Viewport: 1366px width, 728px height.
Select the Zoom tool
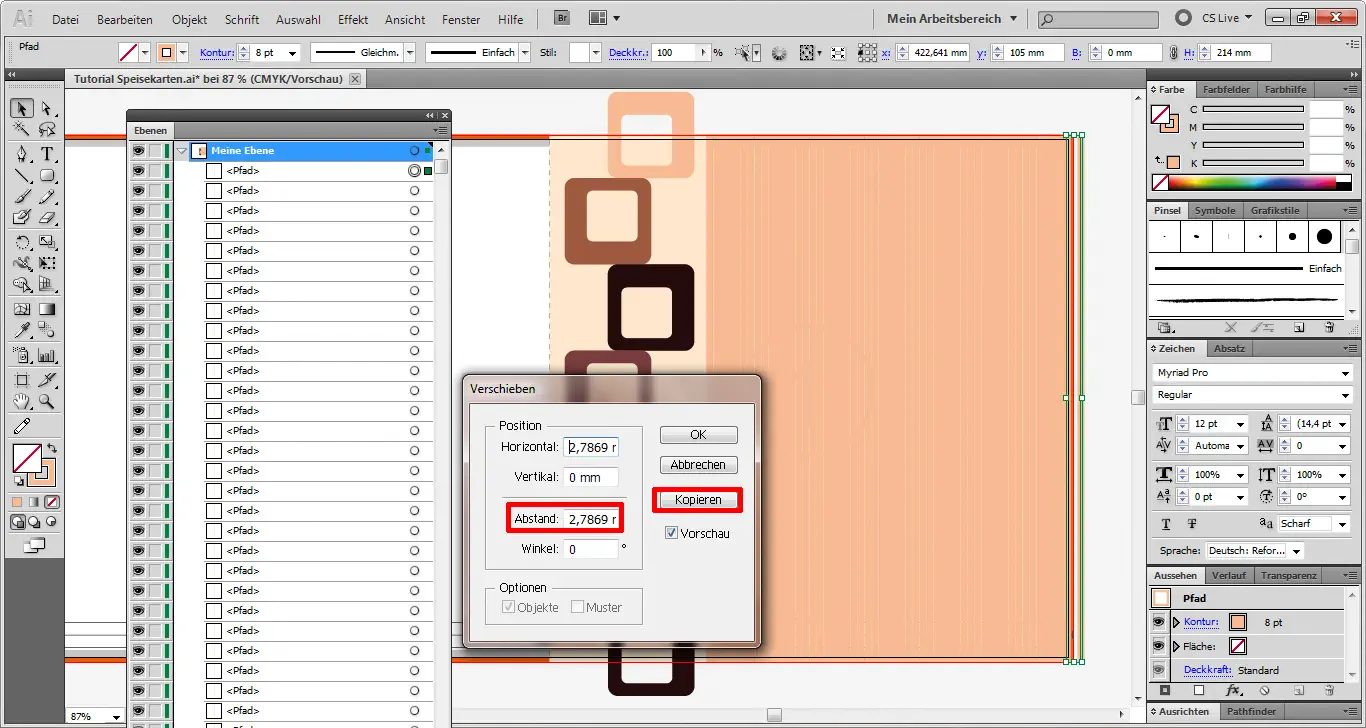tap(46, 402)
